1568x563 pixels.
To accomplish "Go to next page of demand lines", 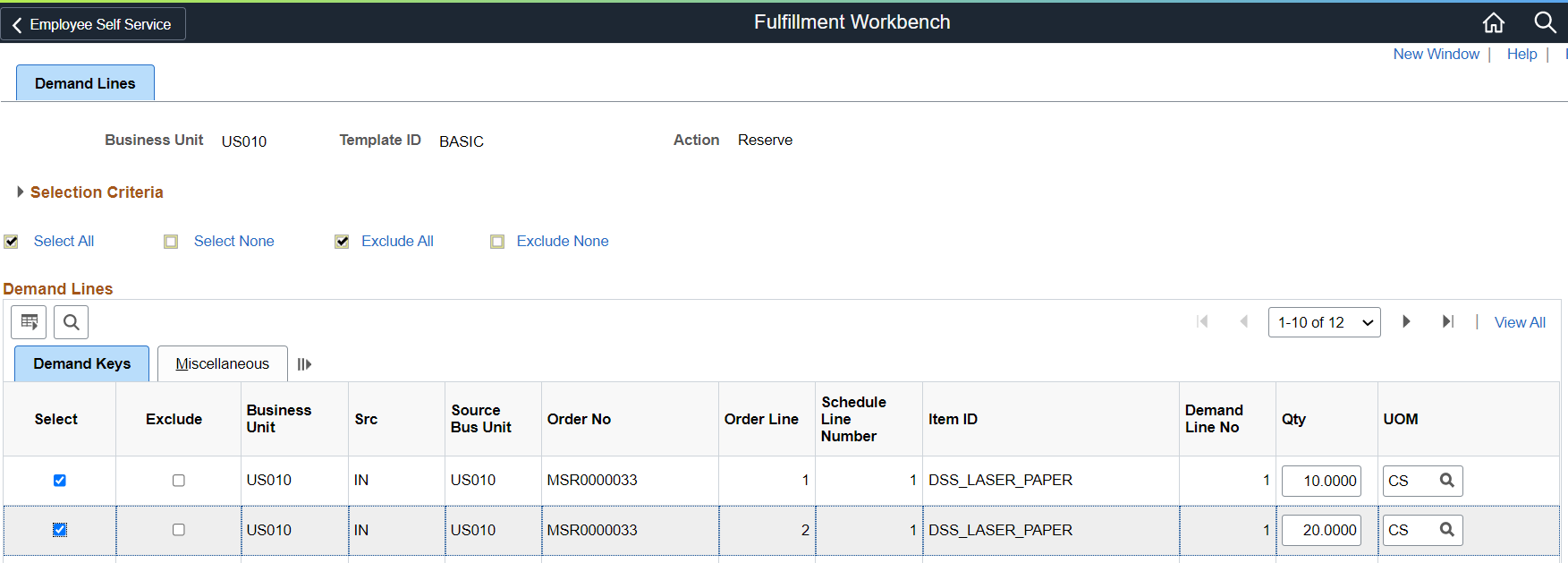I will click(x=1406, y=322).
